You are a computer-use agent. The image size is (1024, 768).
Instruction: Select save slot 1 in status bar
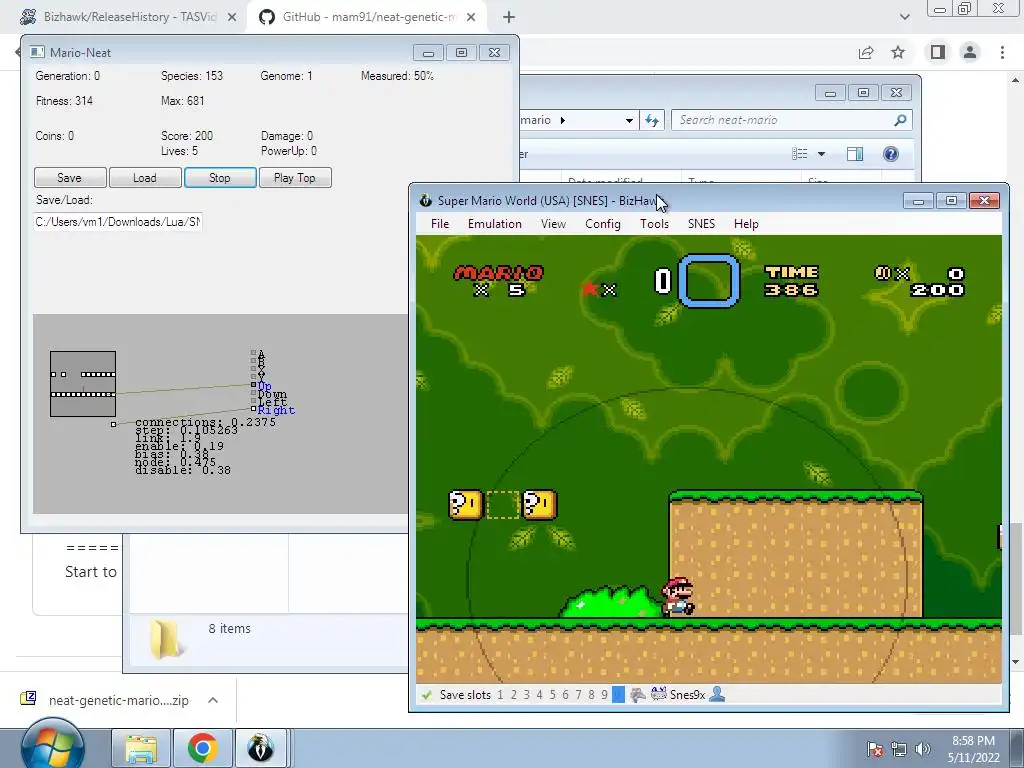click(x=500, y=695)
